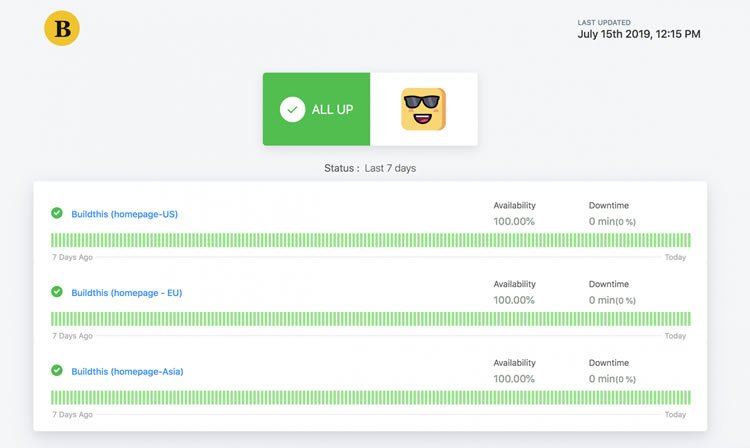
Task: Click the homepage-Asia uptime bar
Action: tap(371, 397)
